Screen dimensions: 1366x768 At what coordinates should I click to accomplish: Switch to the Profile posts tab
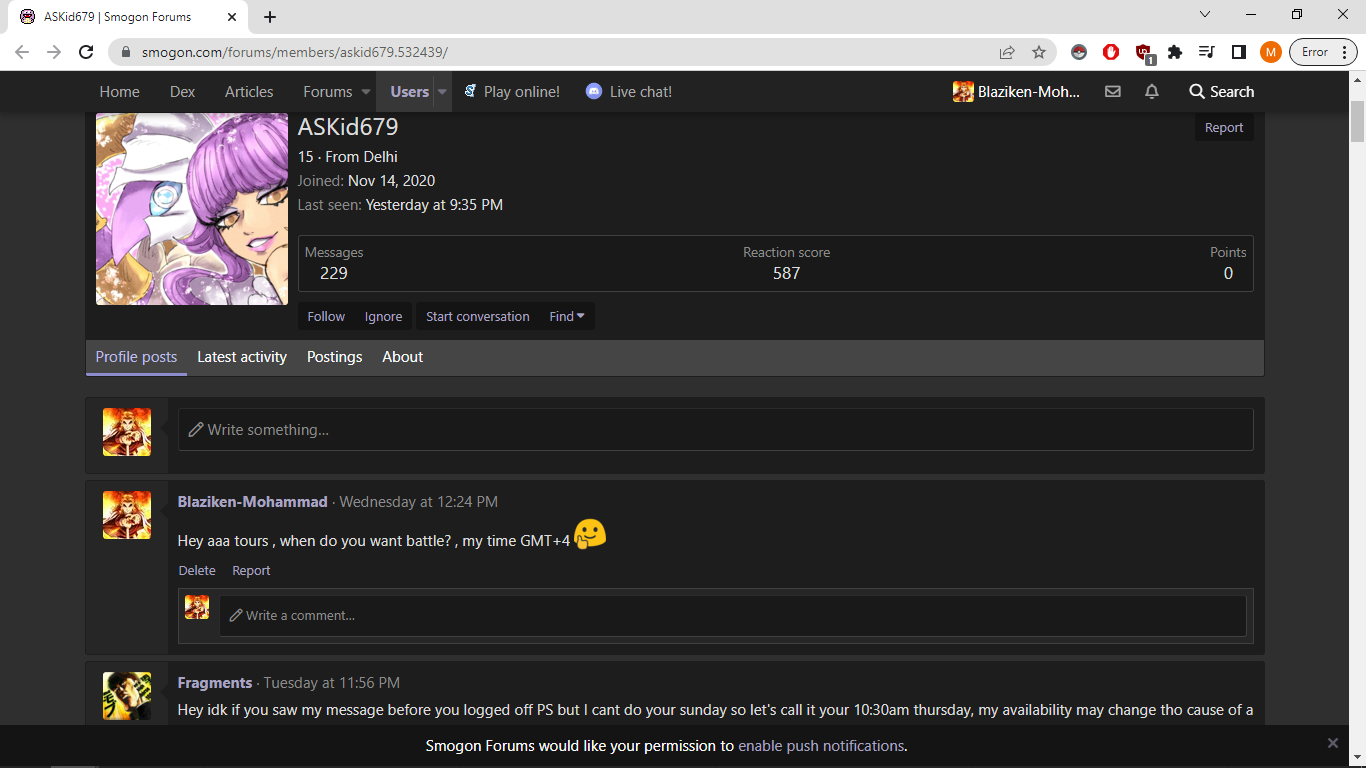pyautogui.click(x=136, y=357)
